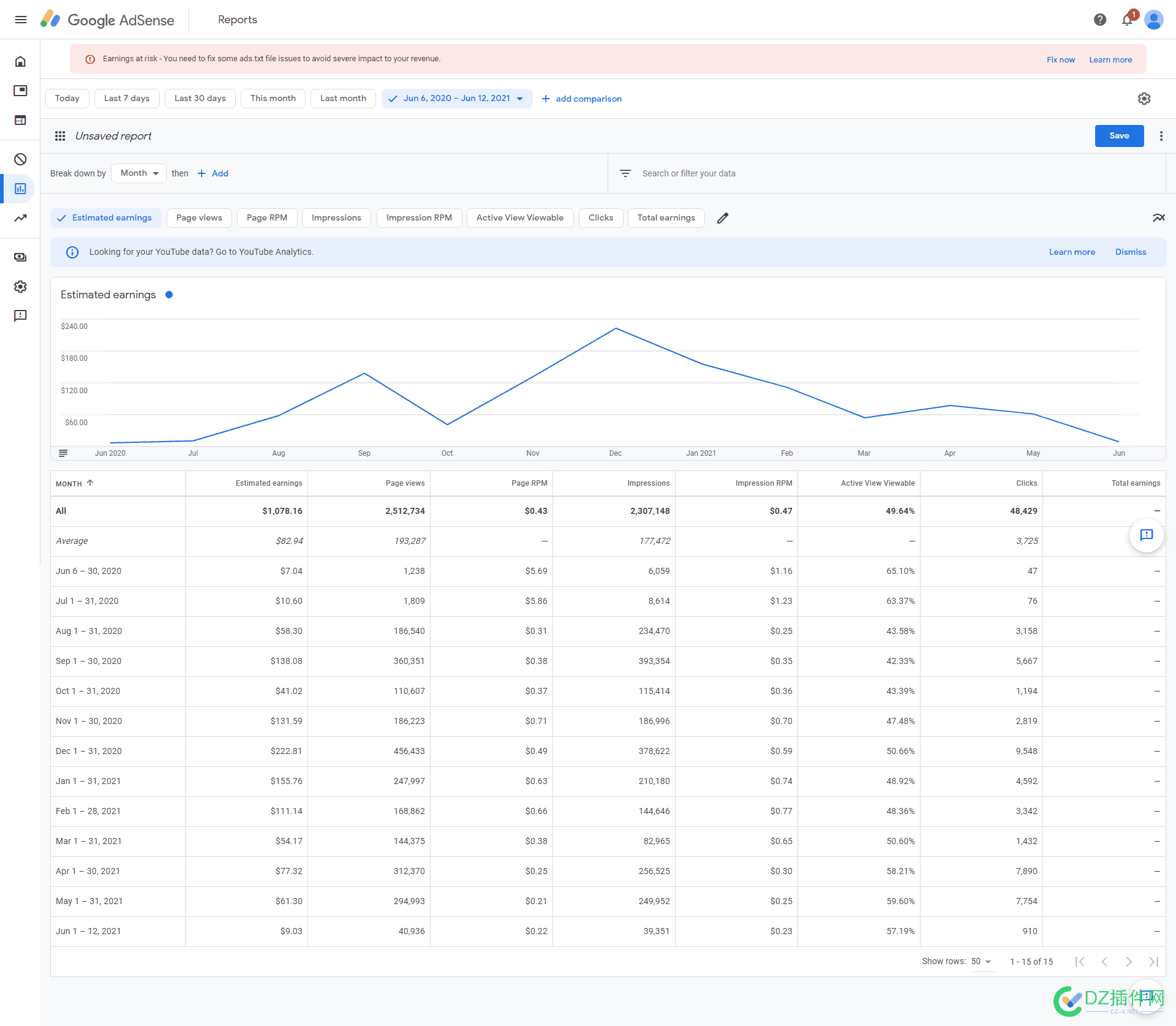This screenshot has height=1026, width=1176.
Task: Open the Month breakdown dropdown
Action: tap(139, 173)
